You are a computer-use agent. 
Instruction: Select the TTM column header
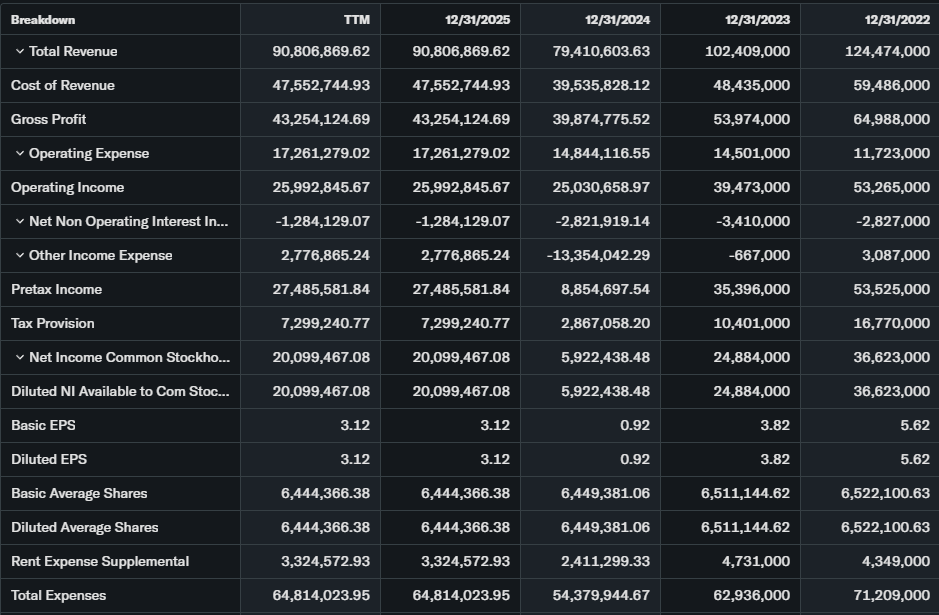coord(356,20)
